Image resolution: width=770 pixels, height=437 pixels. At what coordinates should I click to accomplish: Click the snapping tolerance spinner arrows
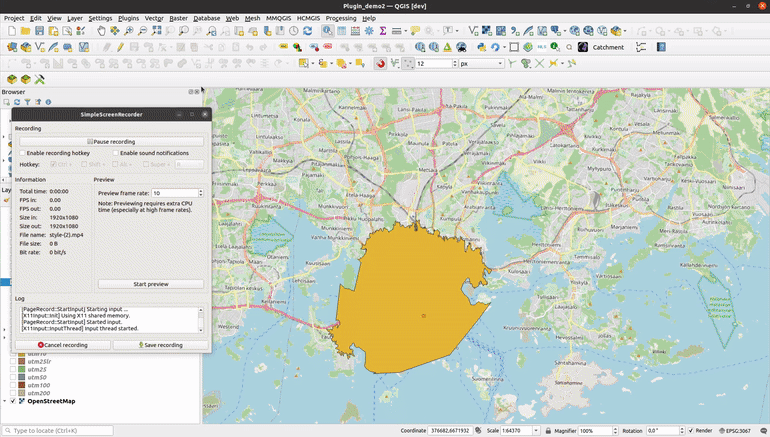tap(455, 63)
